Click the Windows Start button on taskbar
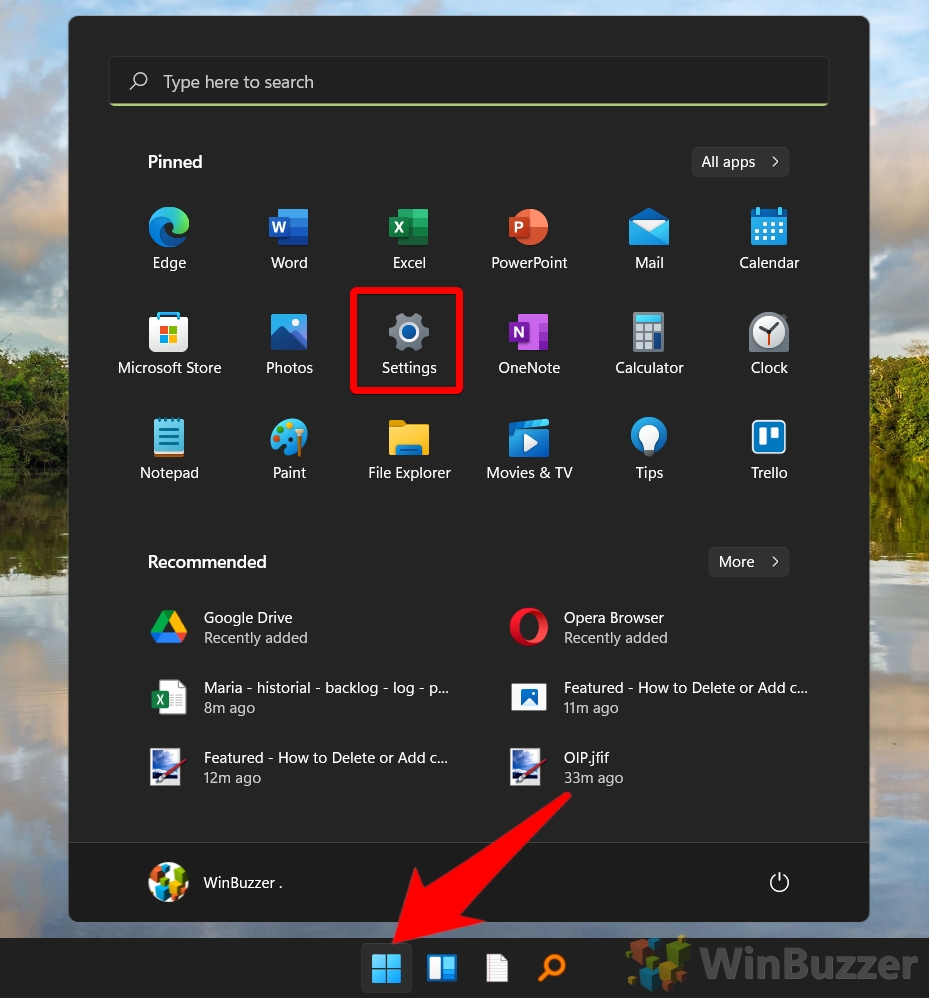The height and width of the screenshot is (998, 929). pyautogui.click(x=386, y=967)
